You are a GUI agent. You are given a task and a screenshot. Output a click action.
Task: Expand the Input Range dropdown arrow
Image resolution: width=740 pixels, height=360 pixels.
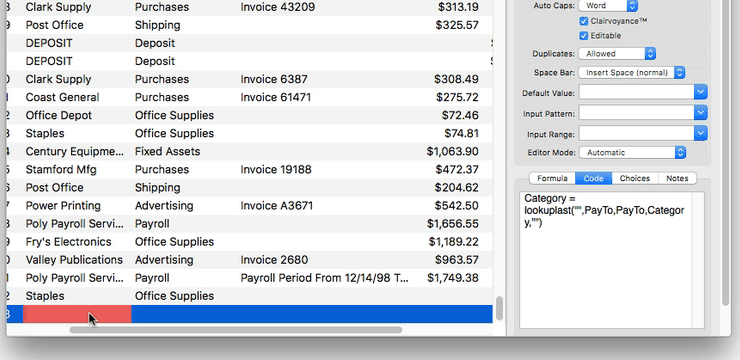701,134
